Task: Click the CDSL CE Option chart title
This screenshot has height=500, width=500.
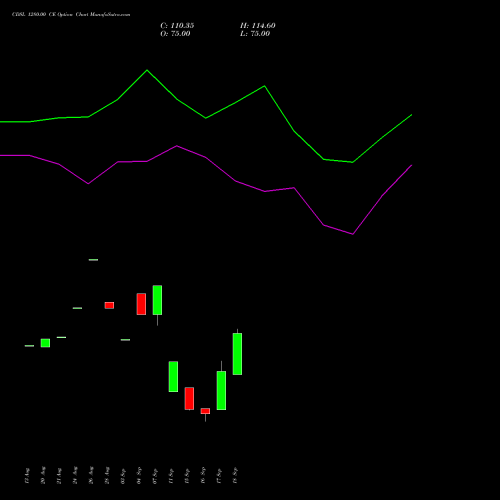Action: click(x=71, y=15)
